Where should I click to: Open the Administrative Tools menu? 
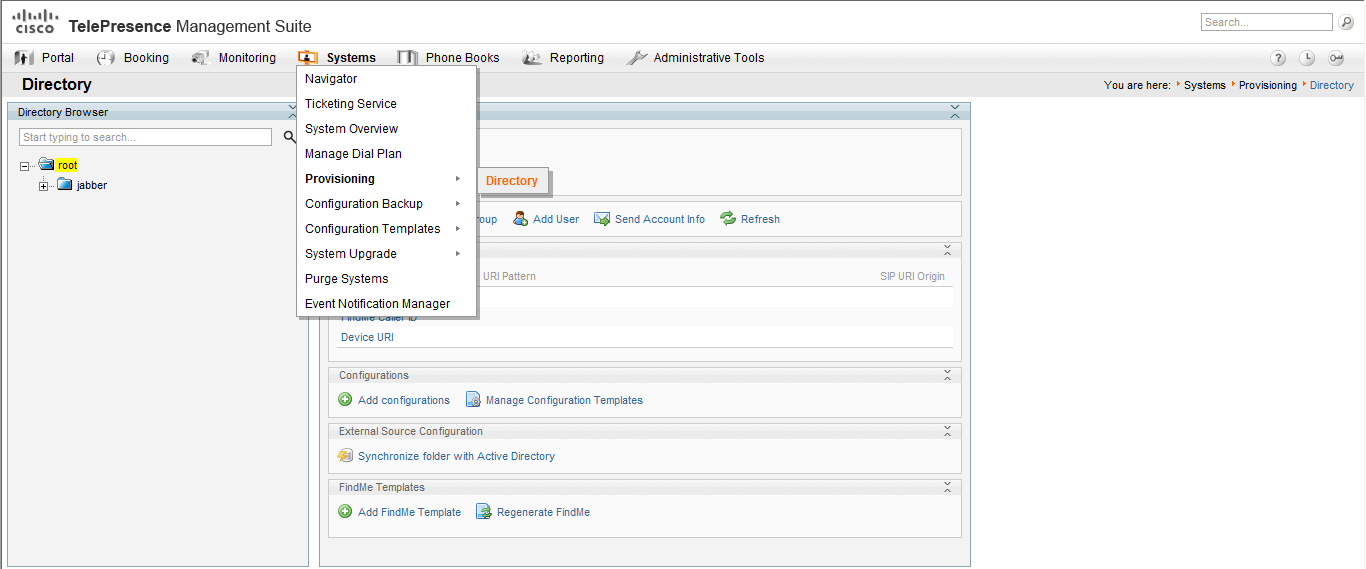click(709, 58)
